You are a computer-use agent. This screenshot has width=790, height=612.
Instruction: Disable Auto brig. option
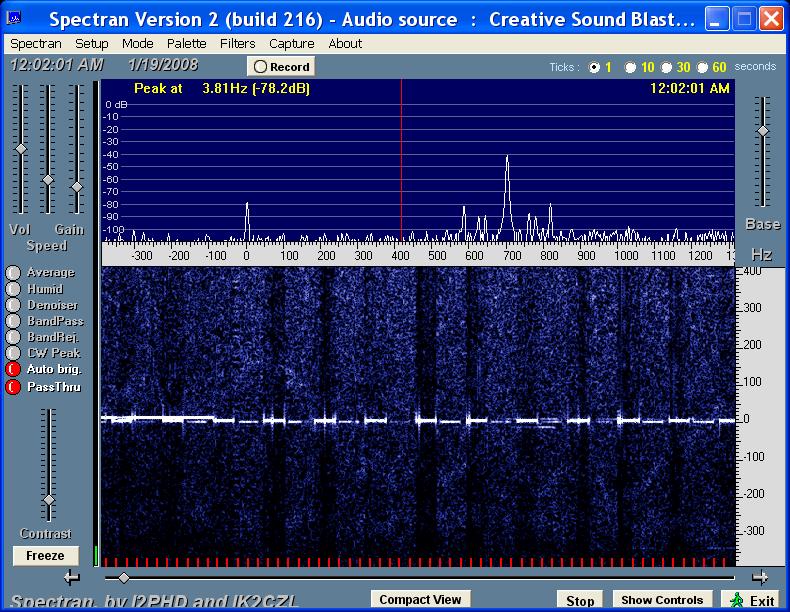point(13,369)
